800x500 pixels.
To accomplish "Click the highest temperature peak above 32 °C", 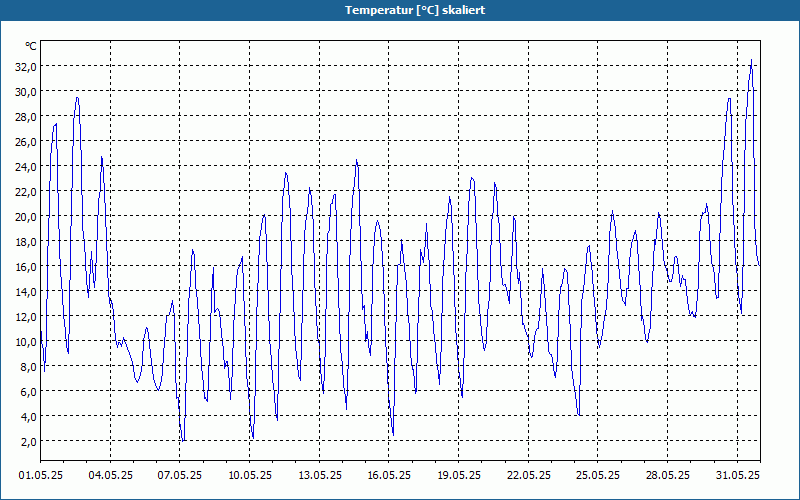I will click(x=751, y=60).
